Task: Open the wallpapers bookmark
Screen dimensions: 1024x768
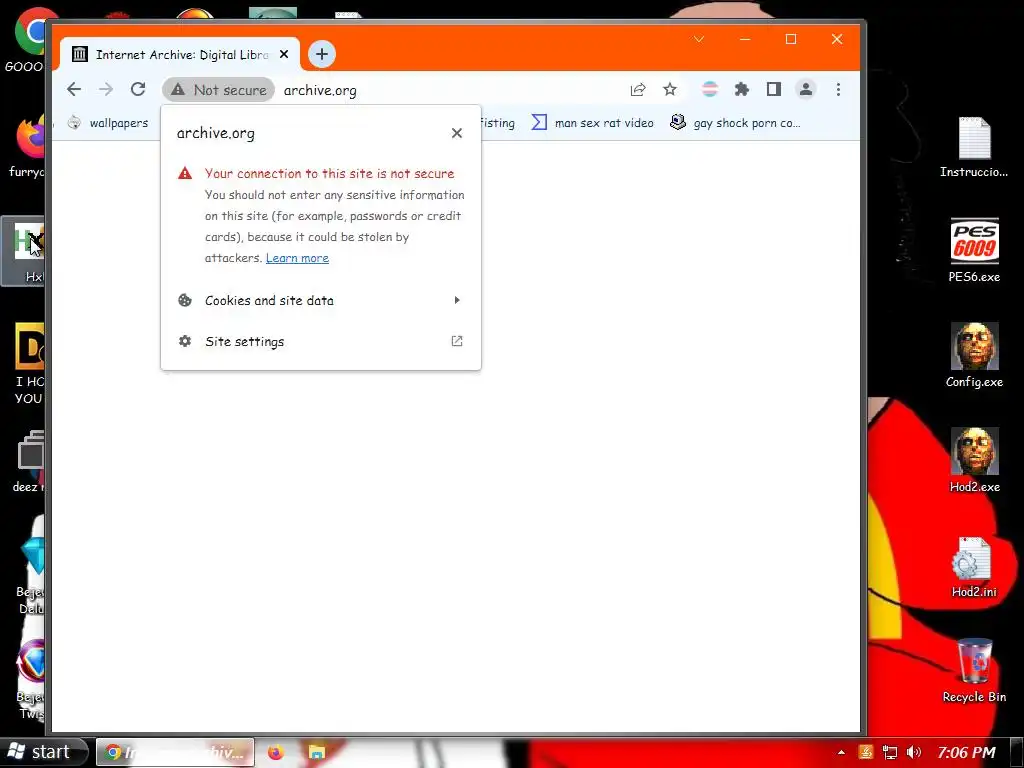Action: click(x=108, y=123)
